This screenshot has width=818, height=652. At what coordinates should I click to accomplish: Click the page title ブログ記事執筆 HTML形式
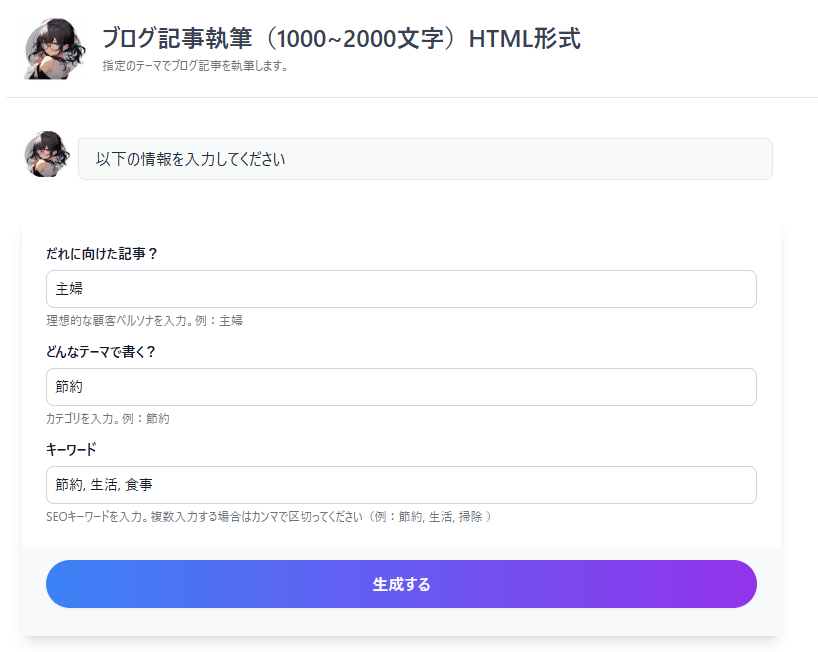pyautogui.click(x=341, y=38)
